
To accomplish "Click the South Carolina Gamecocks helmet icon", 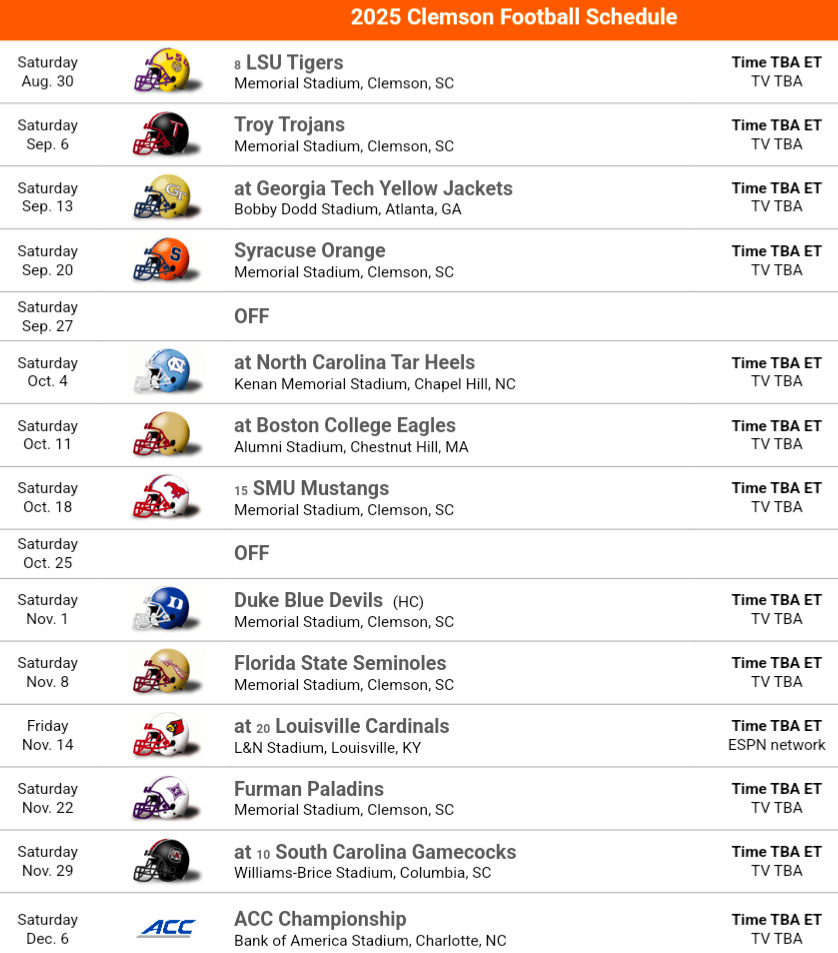I will pyautogui.click(x=162, y=861).
